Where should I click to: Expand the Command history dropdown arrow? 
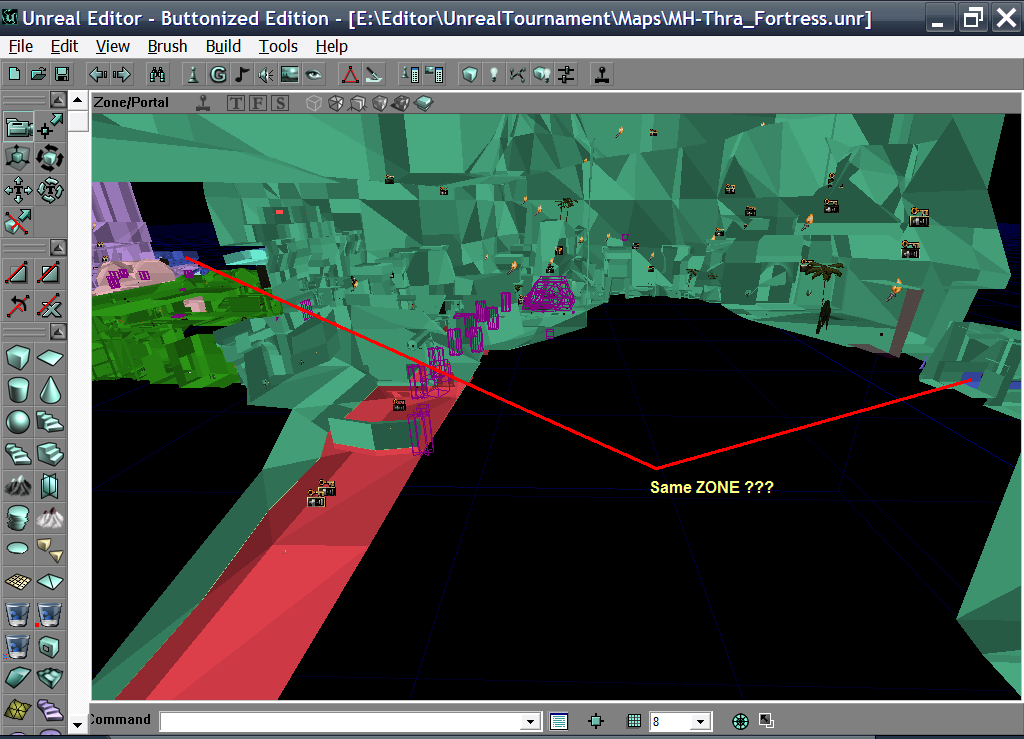[x=533, y=722]
